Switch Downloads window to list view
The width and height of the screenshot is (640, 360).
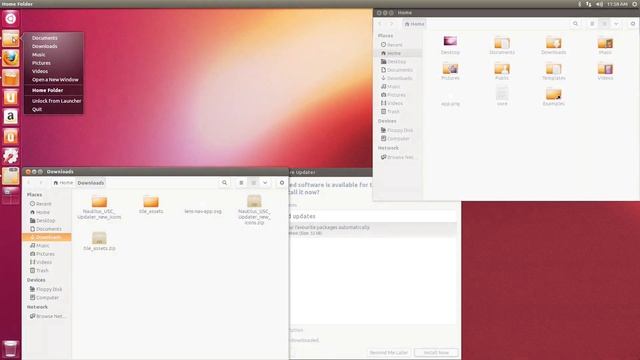click(241, 183)
